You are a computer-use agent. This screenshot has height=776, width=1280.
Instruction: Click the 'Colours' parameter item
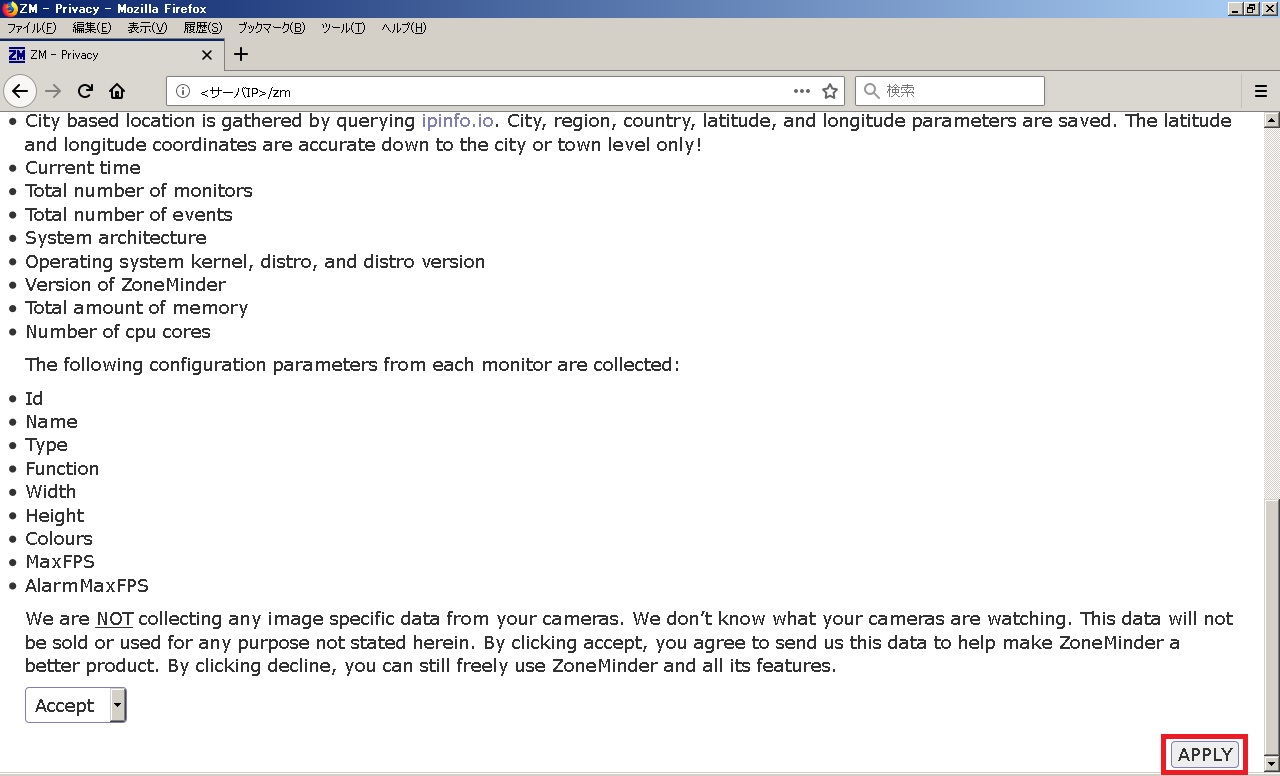click(59, 539)
